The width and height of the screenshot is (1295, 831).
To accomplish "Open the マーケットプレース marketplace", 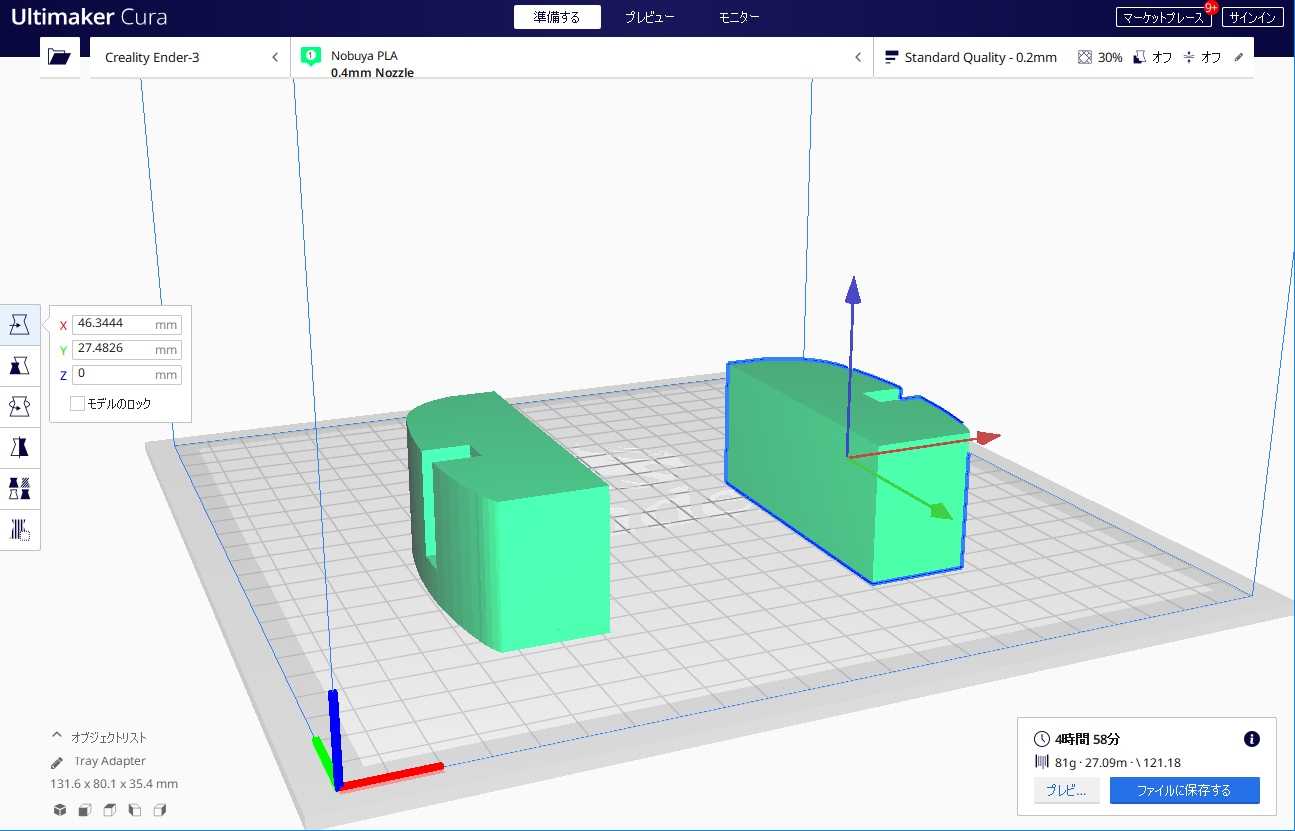I will [1162, 17].
